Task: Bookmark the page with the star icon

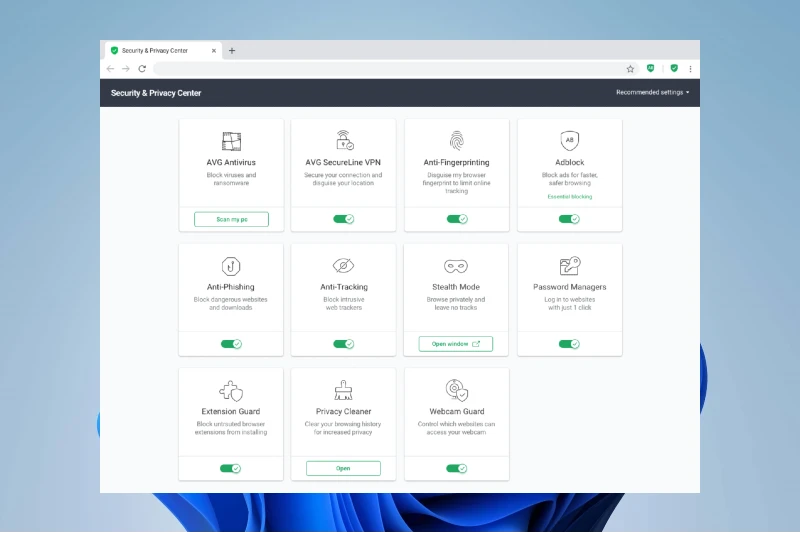Action: pos(630,69)
